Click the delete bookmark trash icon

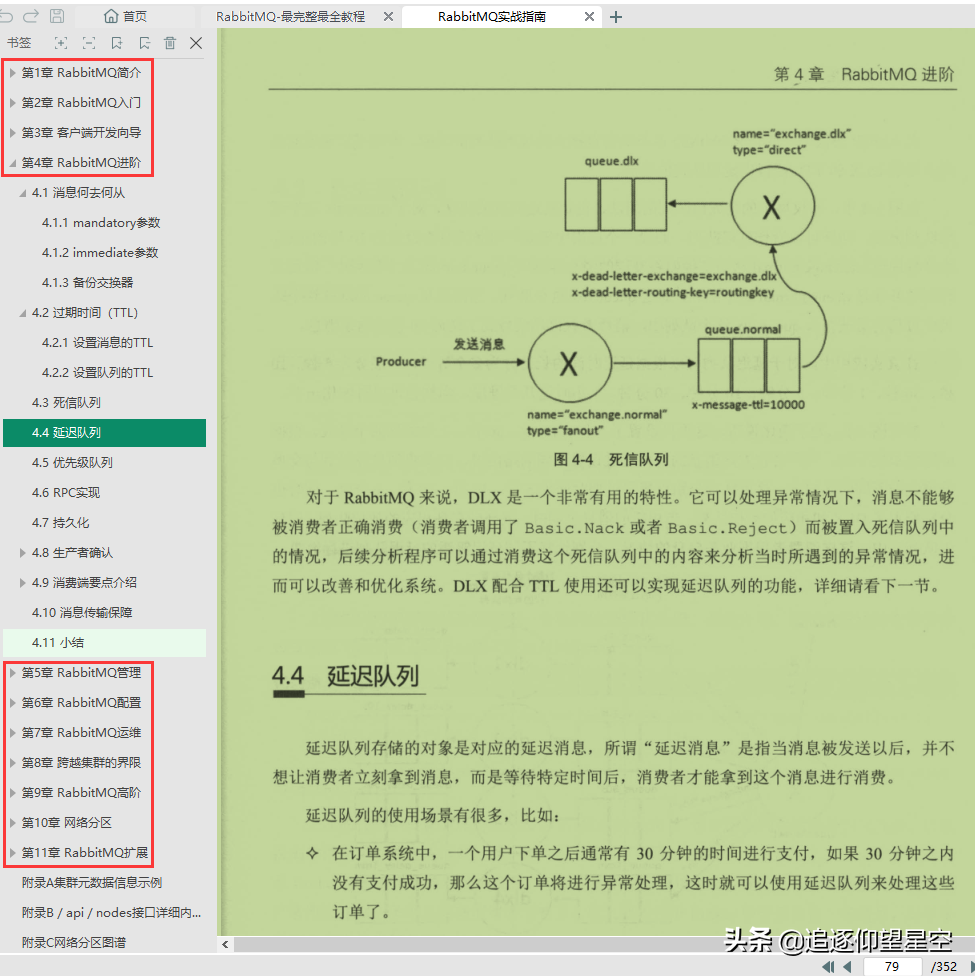170,43
